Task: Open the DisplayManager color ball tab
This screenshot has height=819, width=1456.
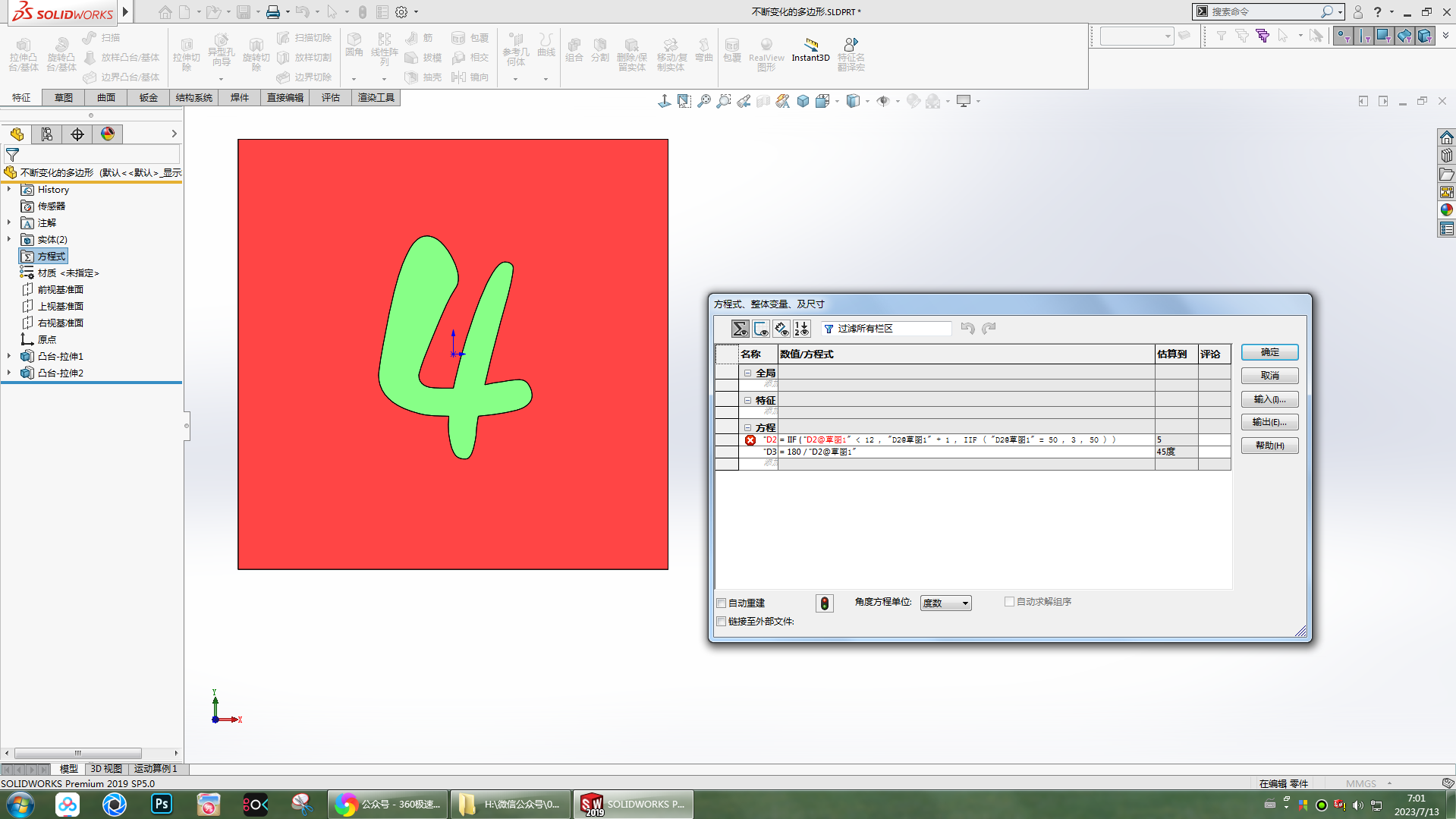Action: pos(108,134)
